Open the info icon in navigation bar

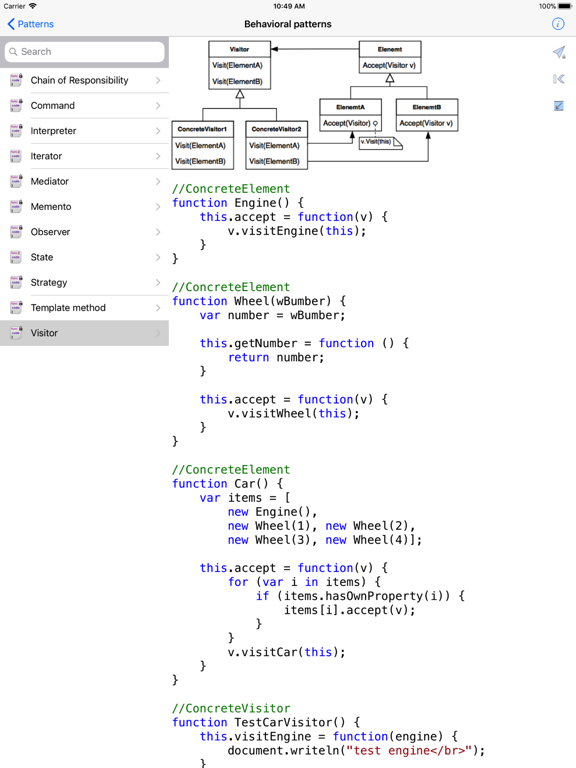coord(558,24)
